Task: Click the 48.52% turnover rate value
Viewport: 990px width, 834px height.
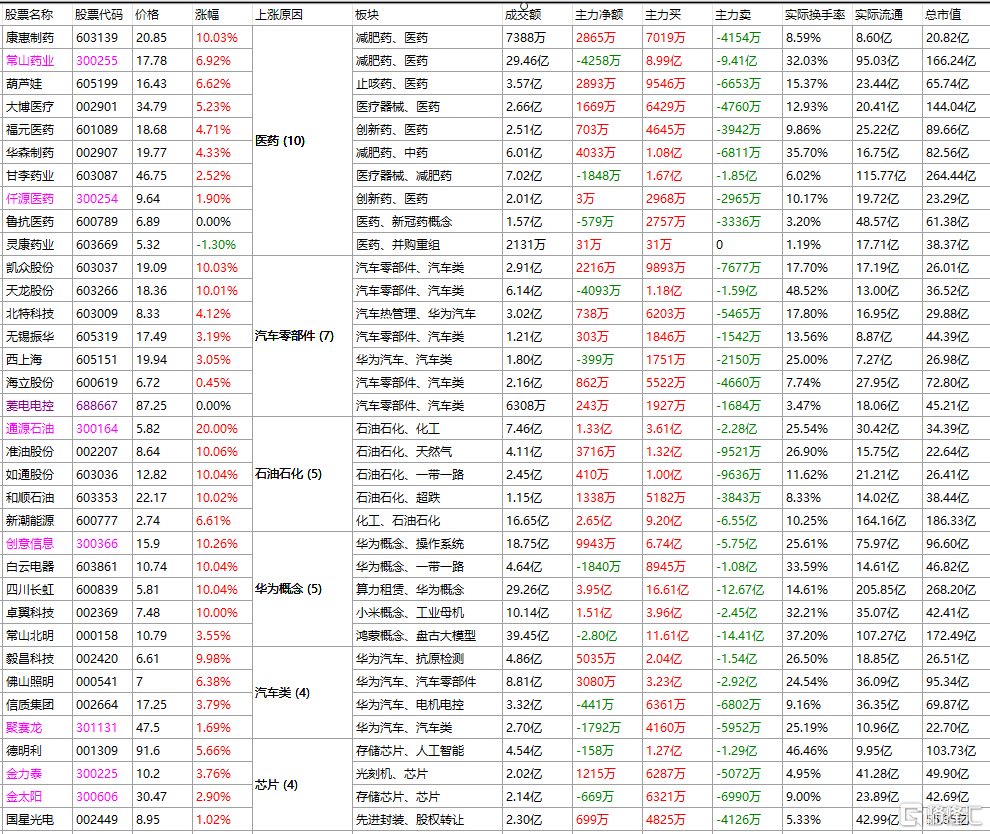Action: click(x=806, y=291)
